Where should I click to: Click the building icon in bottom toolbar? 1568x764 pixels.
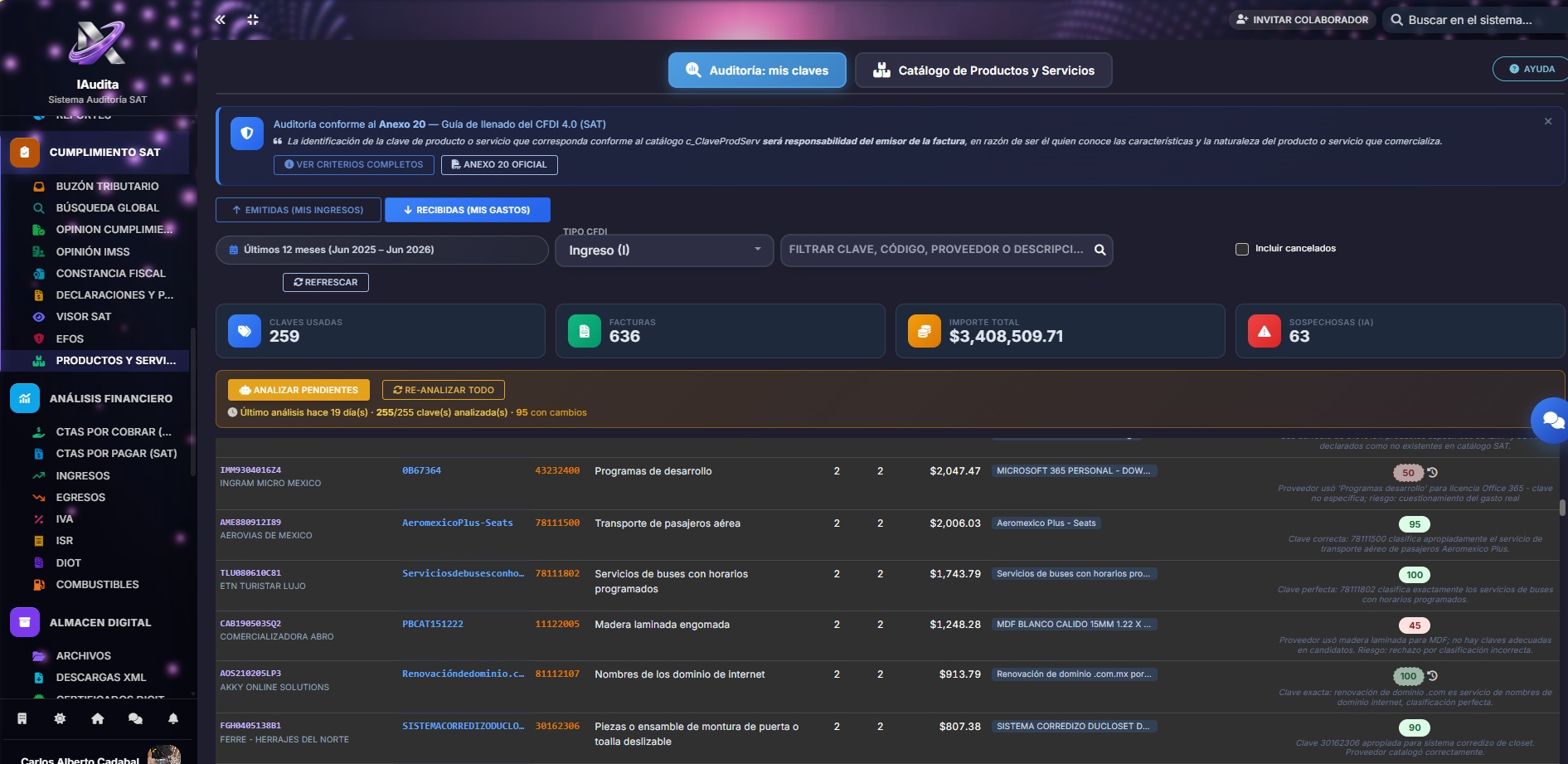click(x=22, y=718)
